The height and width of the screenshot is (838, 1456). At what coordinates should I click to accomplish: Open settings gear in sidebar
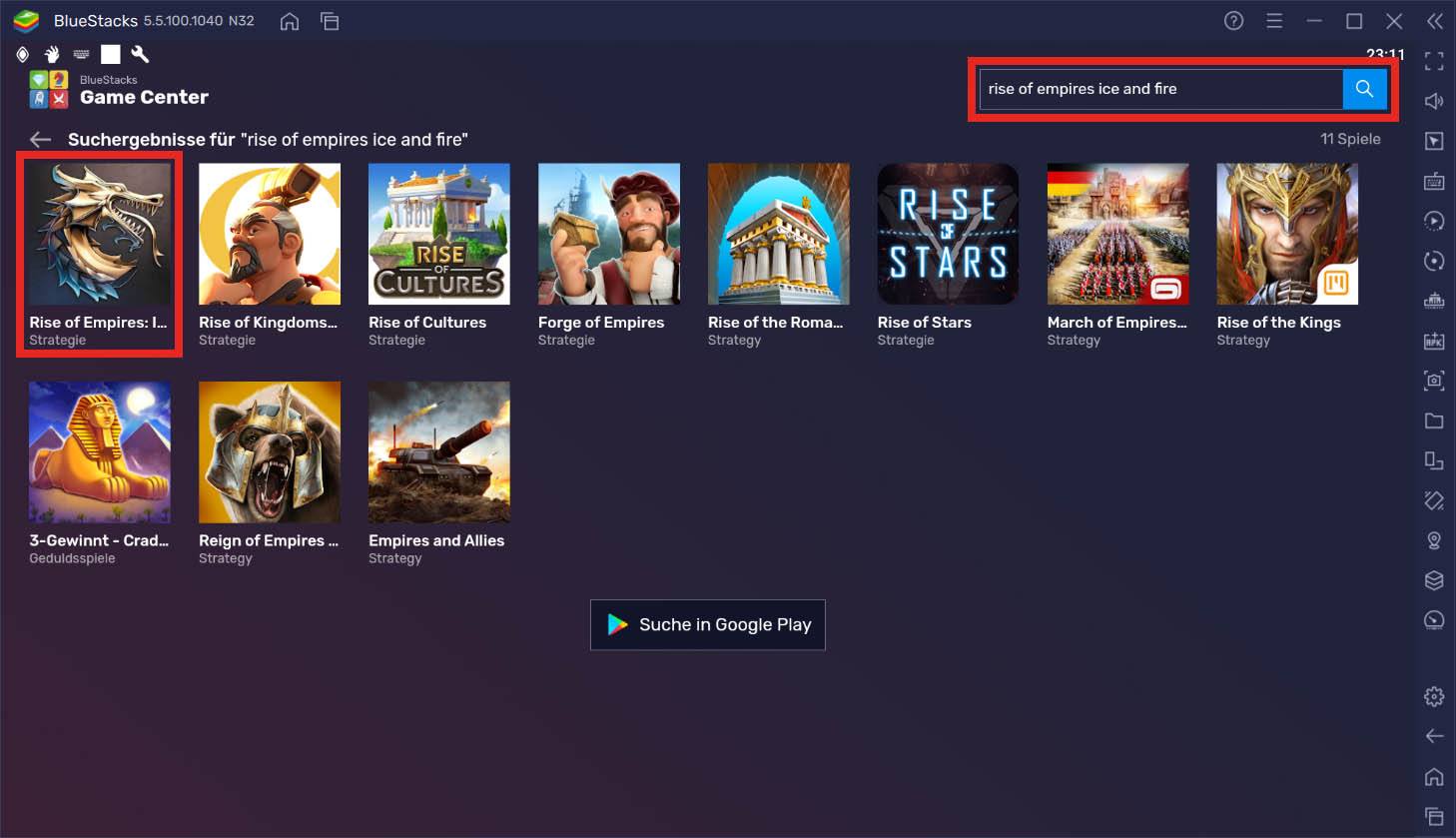pyautogui.click(x=1434, y=696)
